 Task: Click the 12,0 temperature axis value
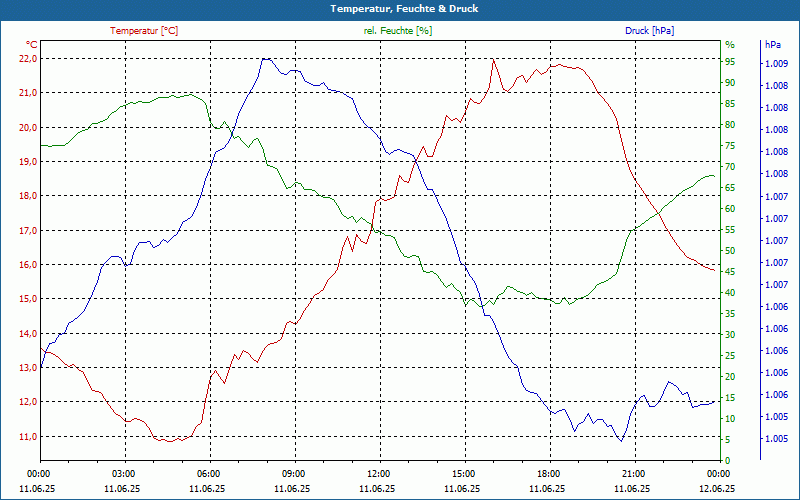tap(28, 402)
